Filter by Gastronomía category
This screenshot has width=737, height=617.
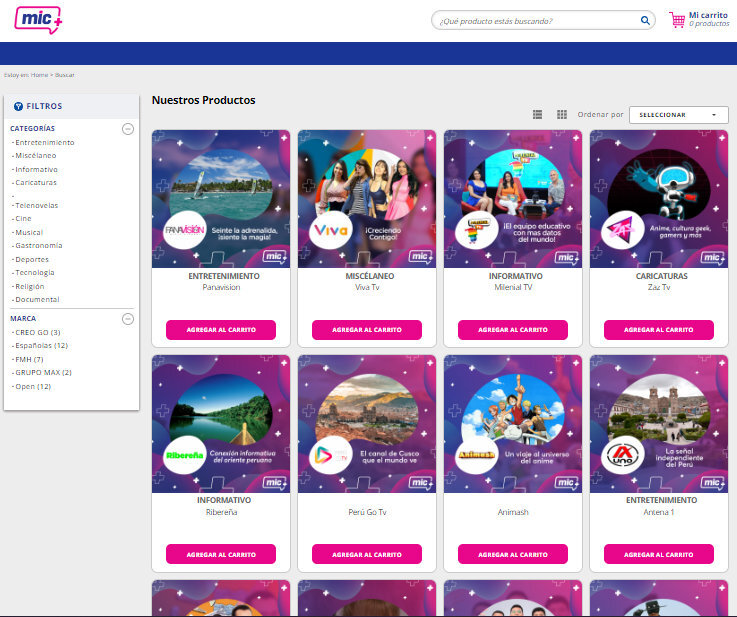coord(39,246)
